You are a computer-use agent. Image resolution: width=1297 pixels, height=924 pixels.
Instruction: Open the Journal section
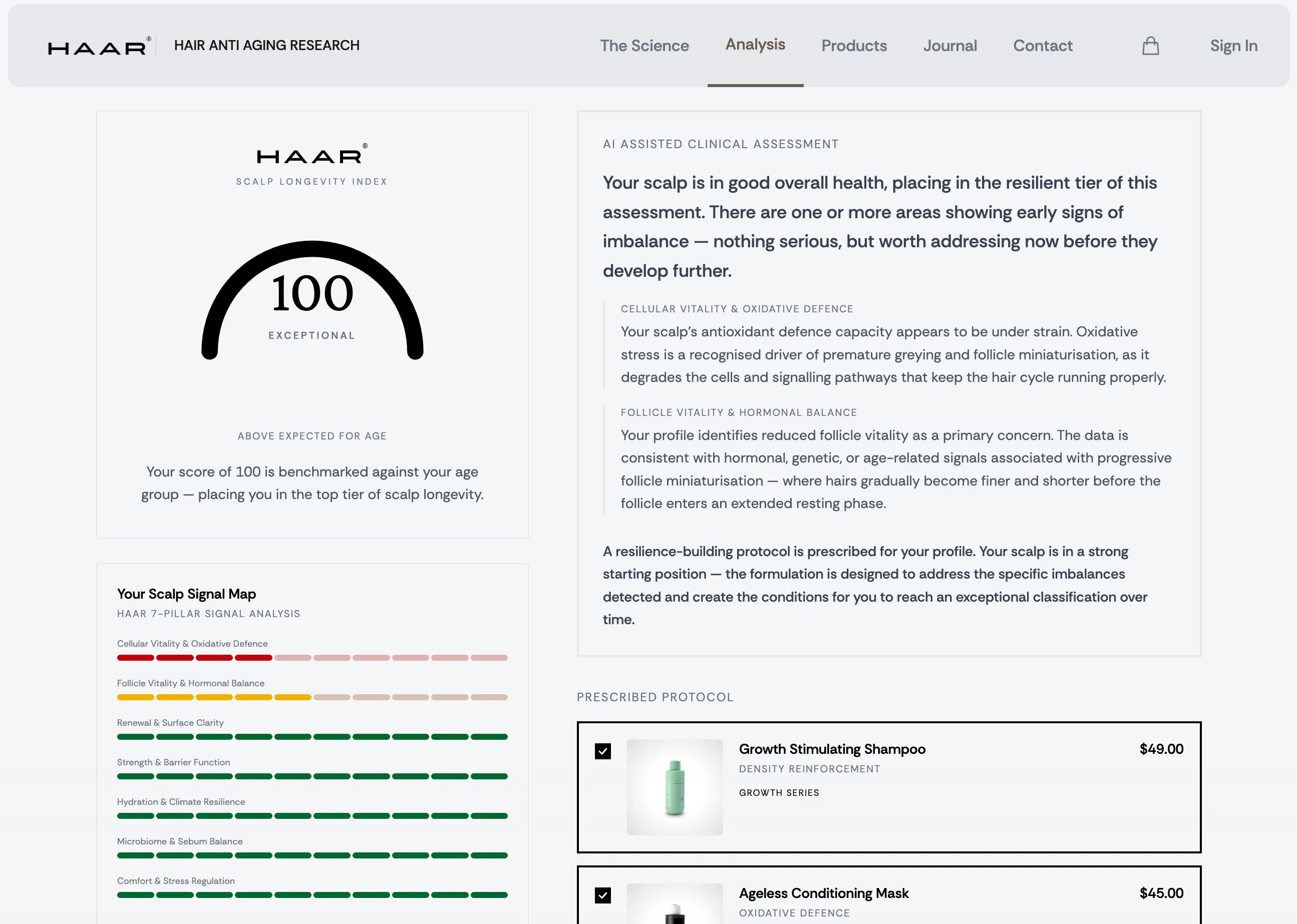950,46
